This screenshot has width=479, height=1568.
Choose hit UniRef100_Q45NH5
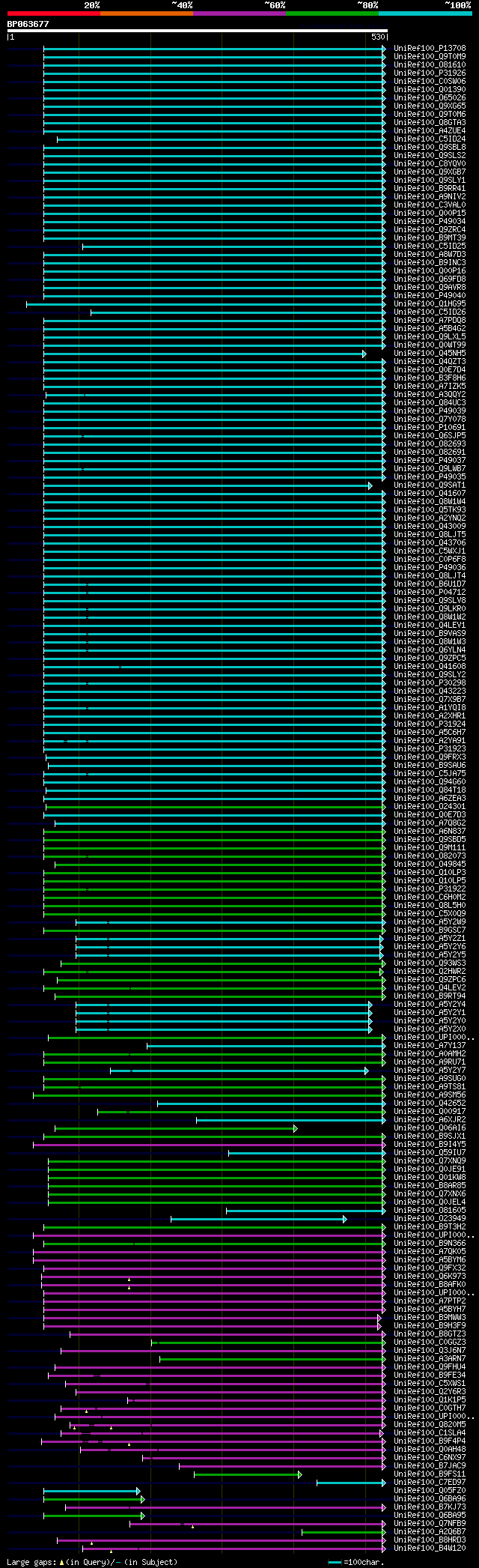coord(430,354)
